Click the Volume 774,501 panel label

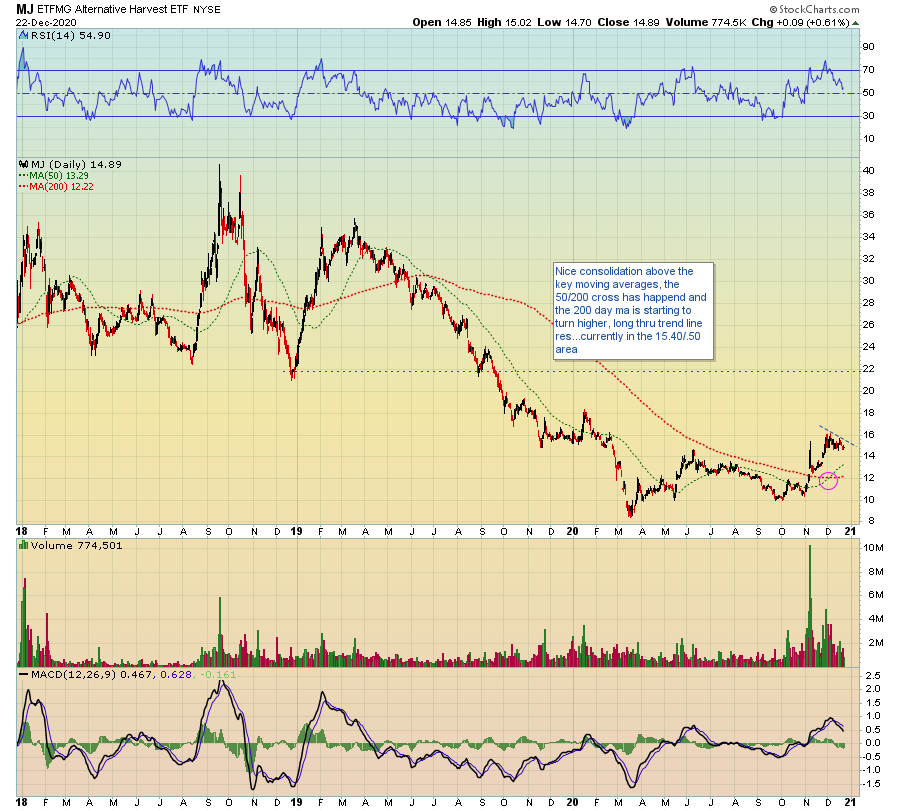click(x=76, y=545)
